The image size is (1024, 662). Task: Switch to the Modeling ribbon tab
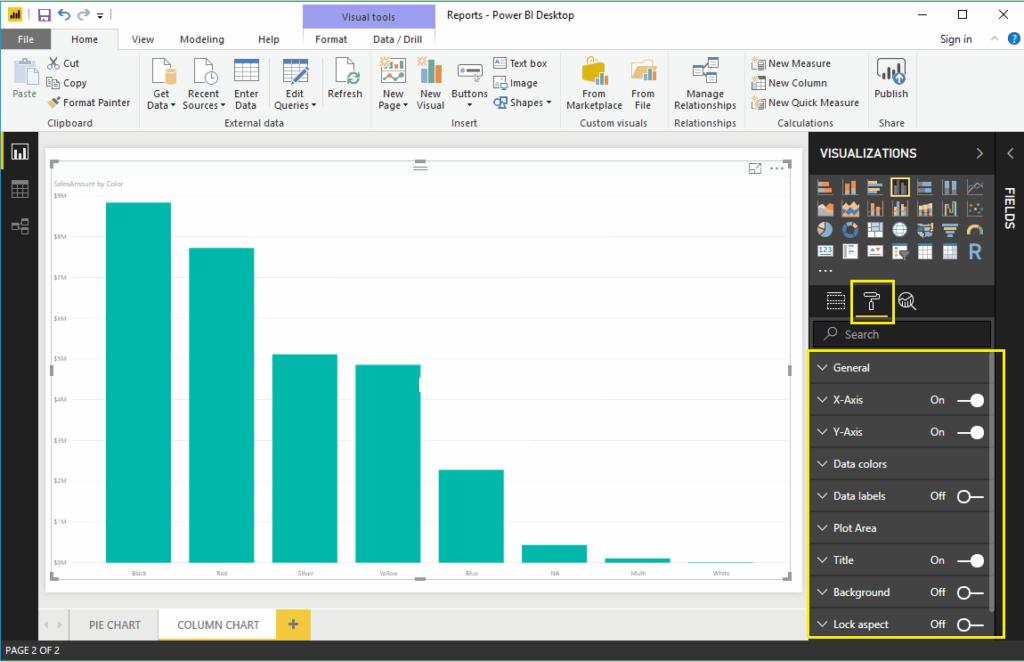(x=202, y=39)
